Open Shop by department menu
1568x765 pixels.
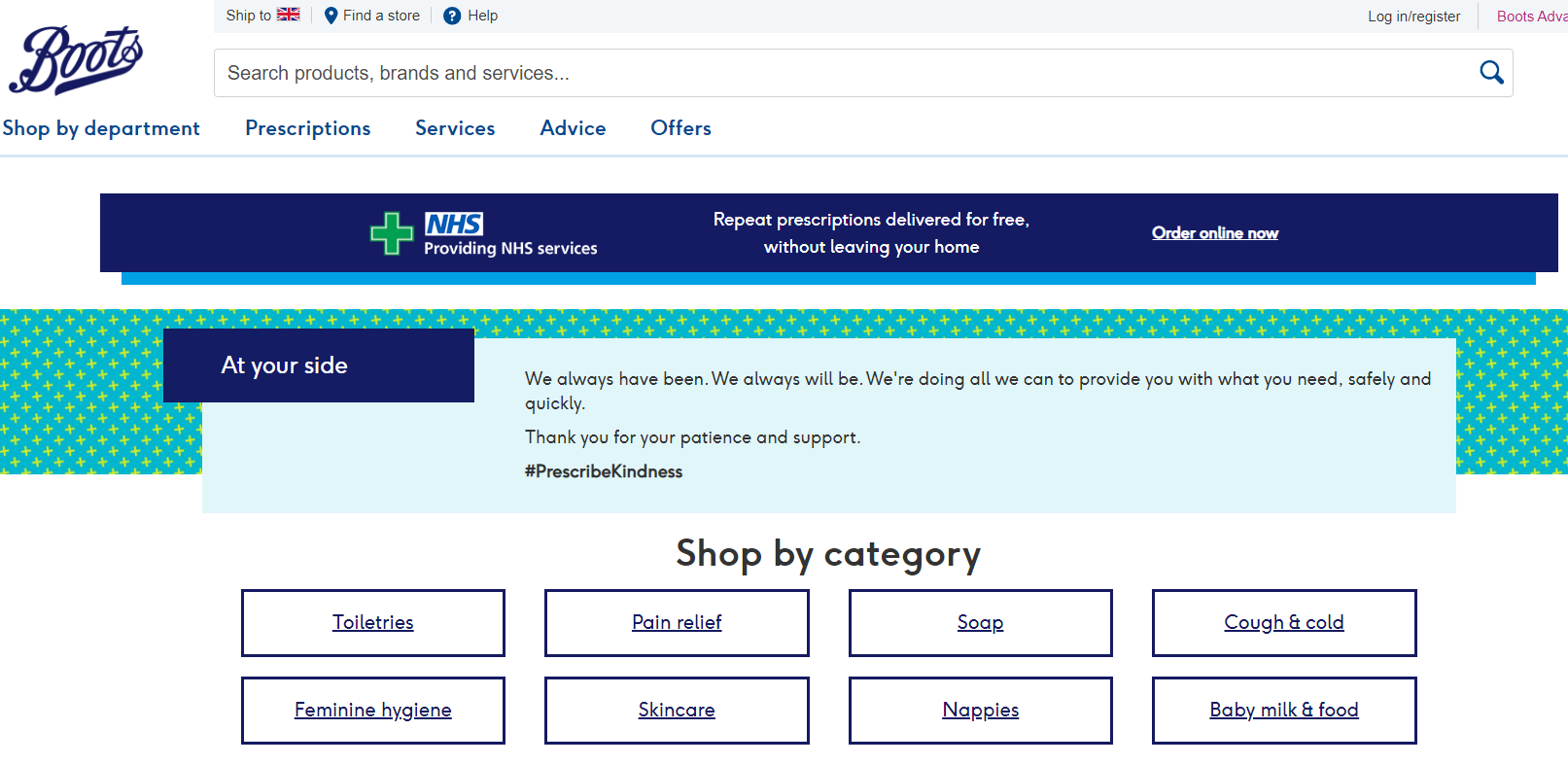point(101,128)
